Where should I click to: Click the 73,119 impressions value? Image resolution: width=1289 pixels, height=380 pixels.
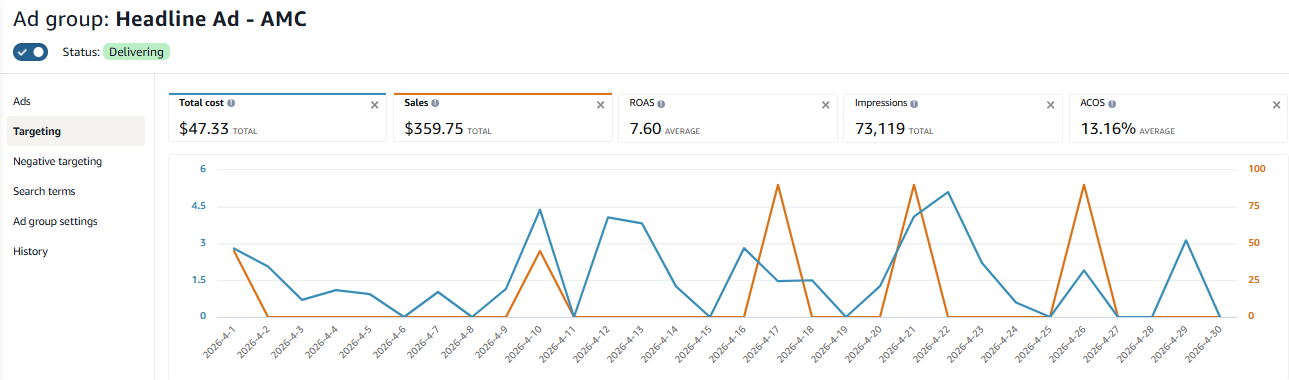coord(881,128)
